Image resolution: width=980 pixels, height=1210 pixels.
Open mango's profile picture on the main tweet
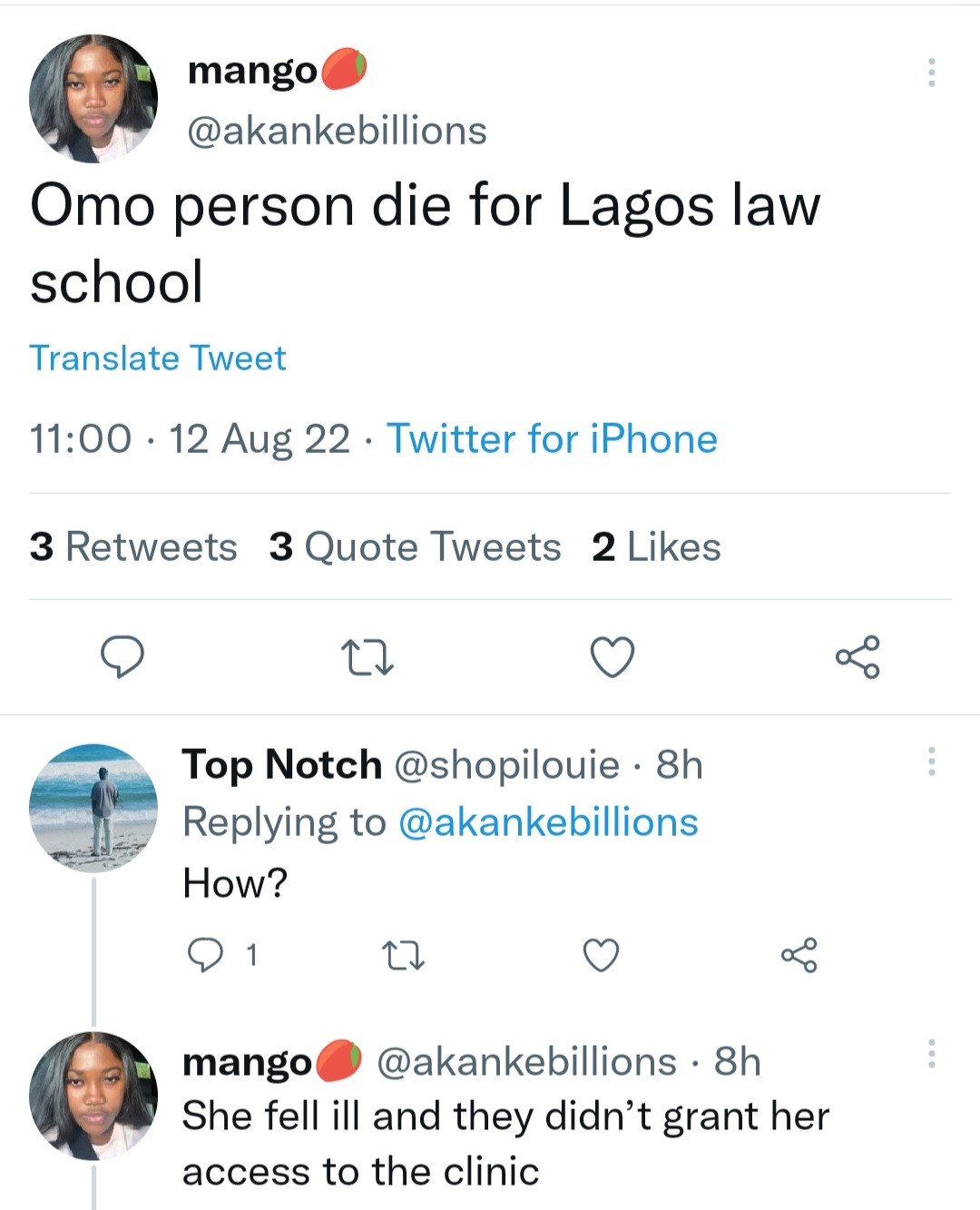click(x=93, y=99)
